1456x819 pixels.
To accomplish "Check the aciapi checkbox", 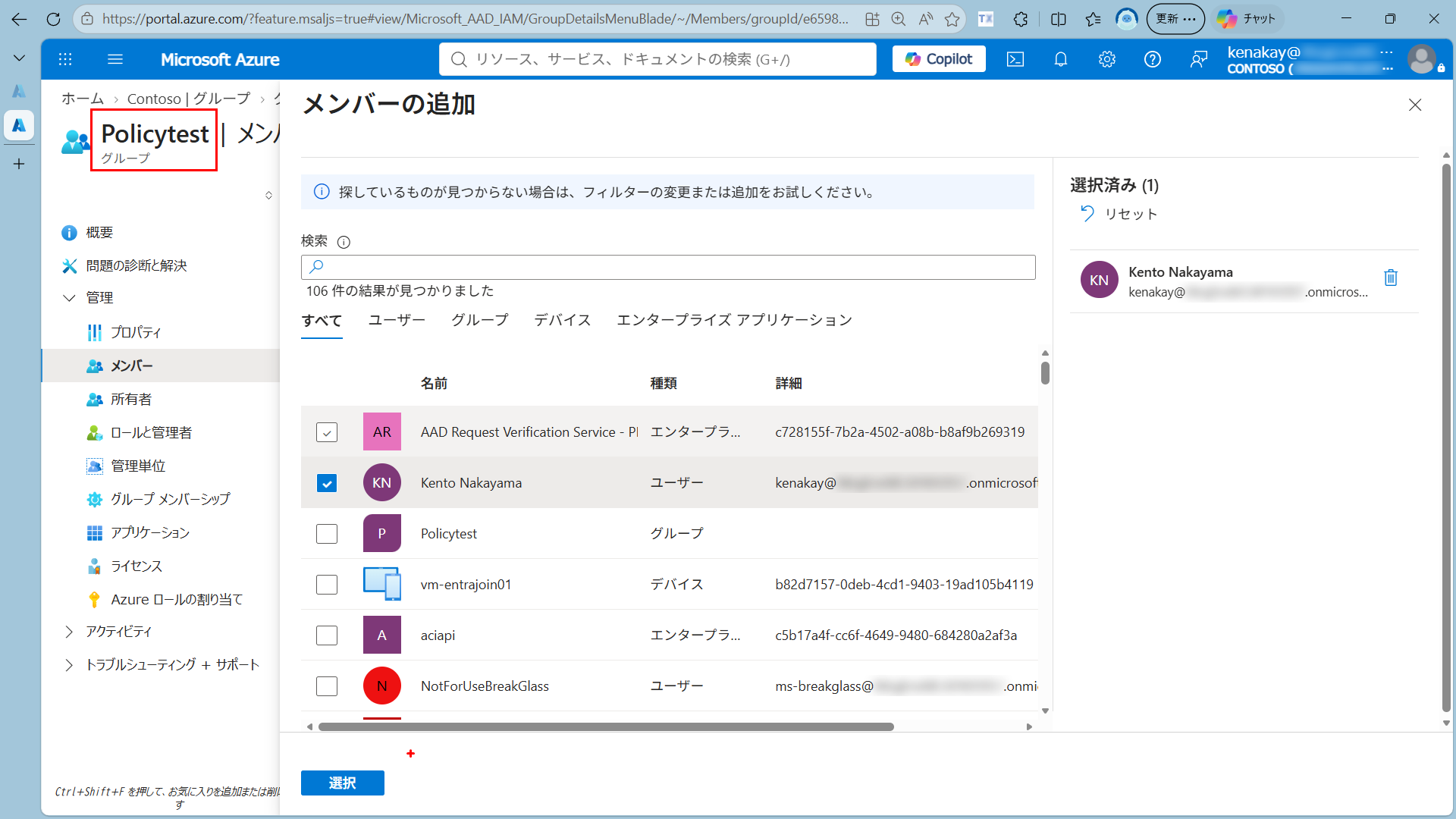I will click(327, 635).
